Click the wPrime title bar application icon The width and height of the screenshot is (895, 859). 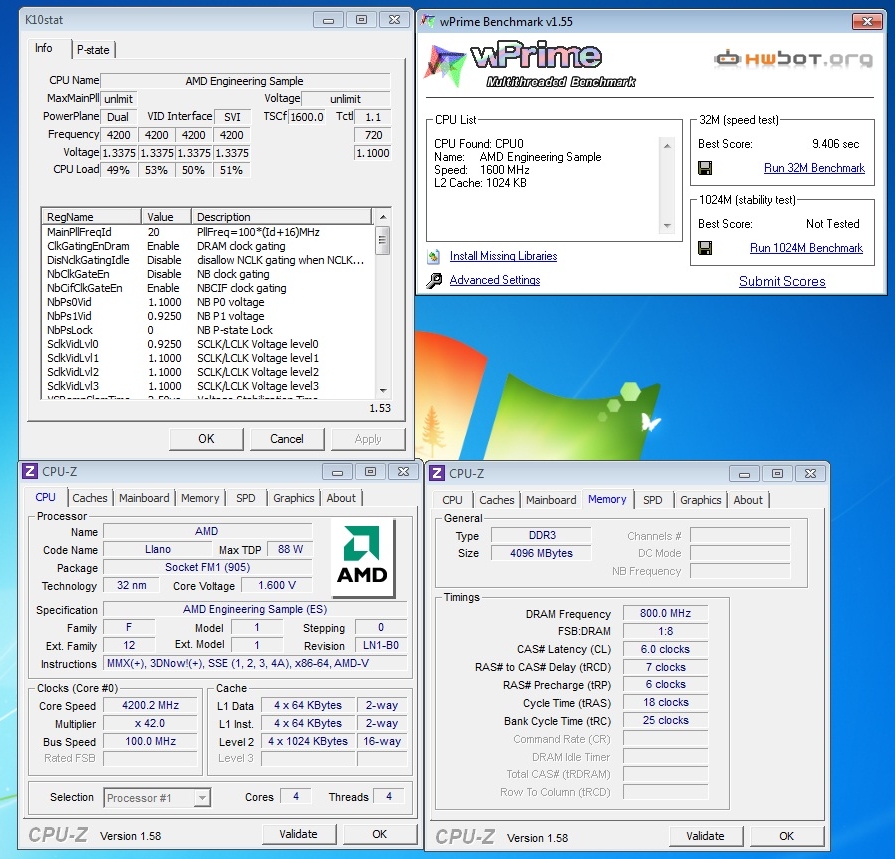pos(428,21)
